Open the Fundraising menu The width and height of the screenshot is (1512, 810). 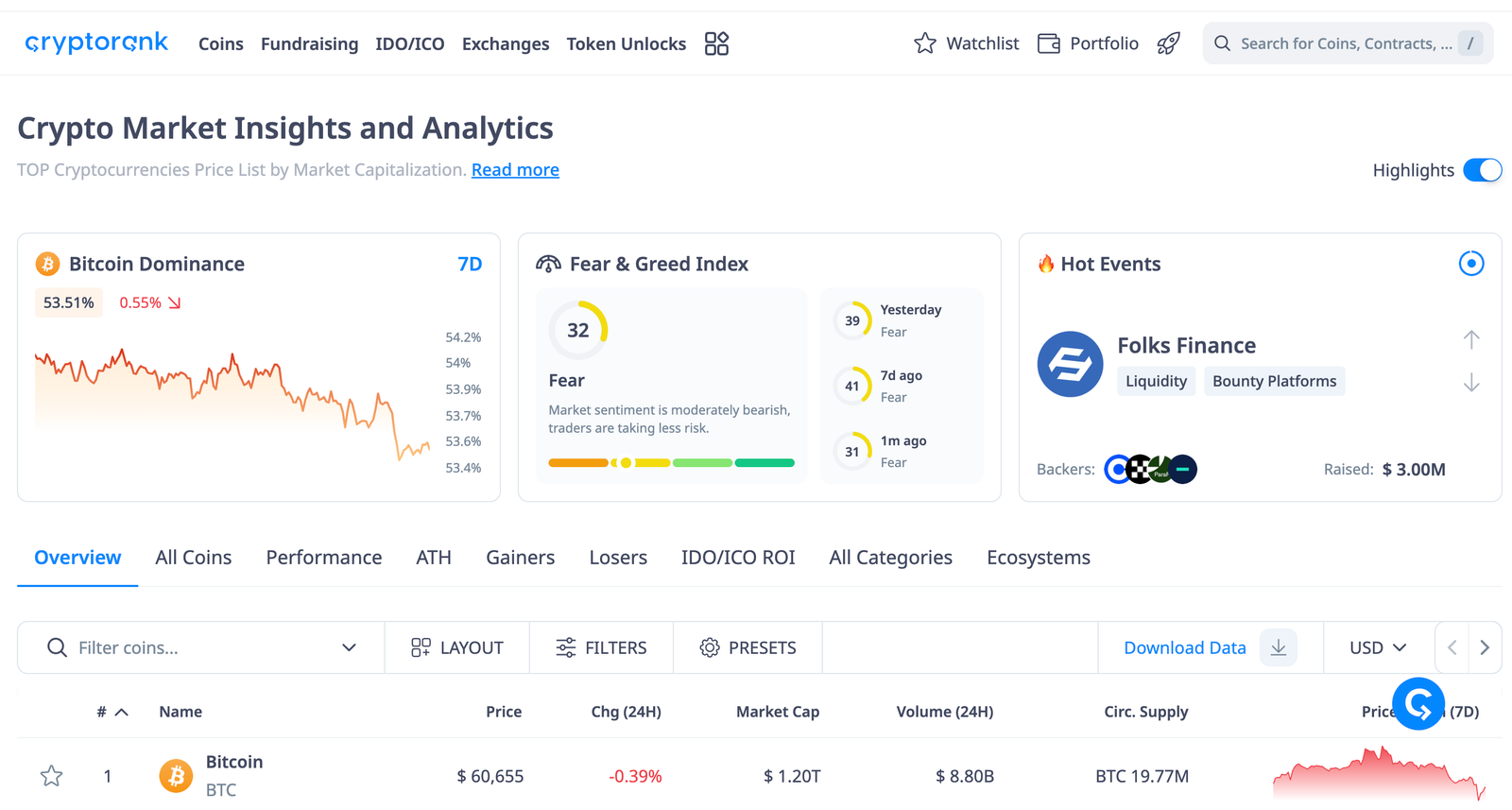309,44
